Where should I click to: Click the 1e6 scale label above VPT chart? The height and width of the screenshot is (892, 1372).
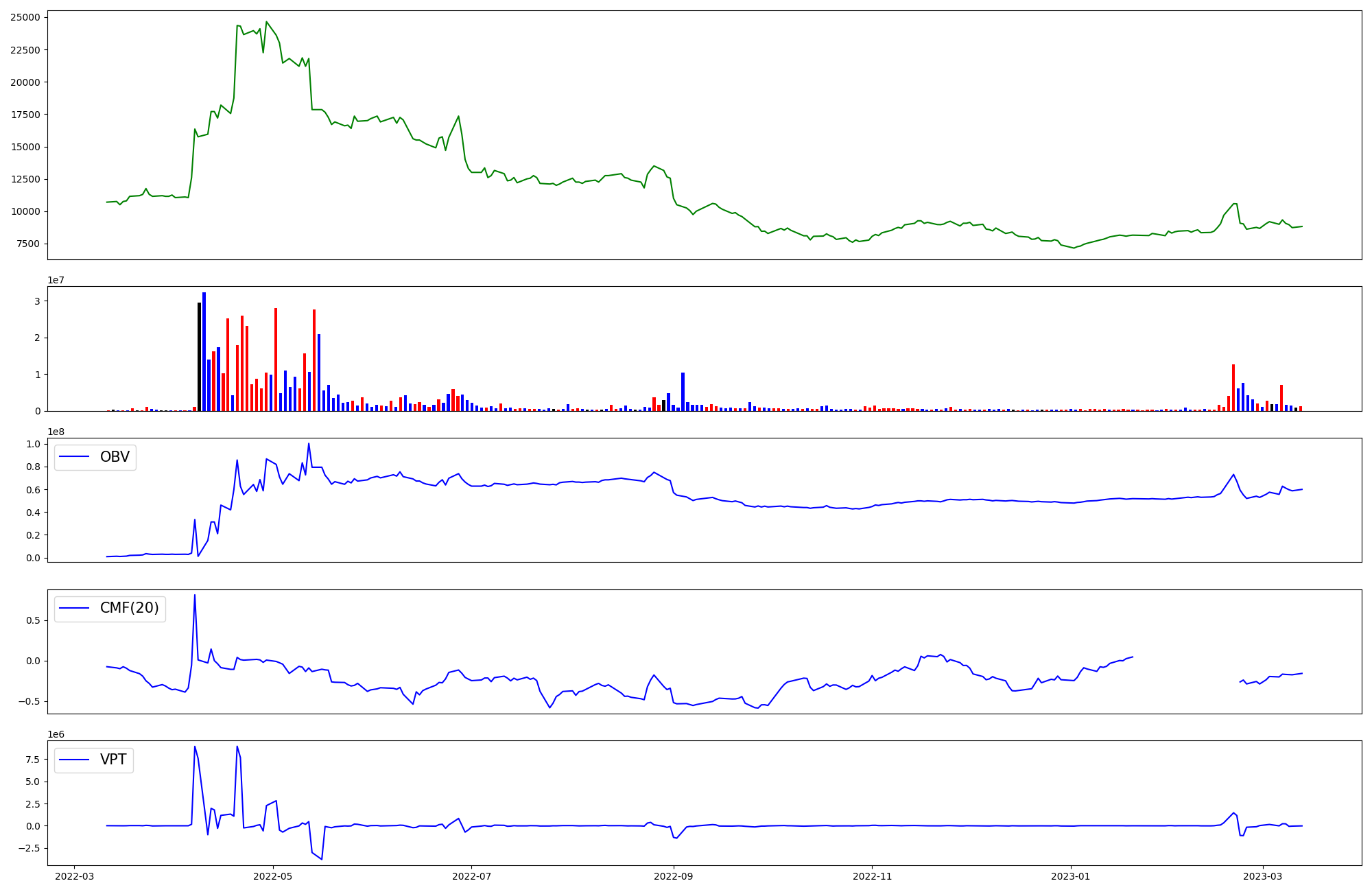56,734
